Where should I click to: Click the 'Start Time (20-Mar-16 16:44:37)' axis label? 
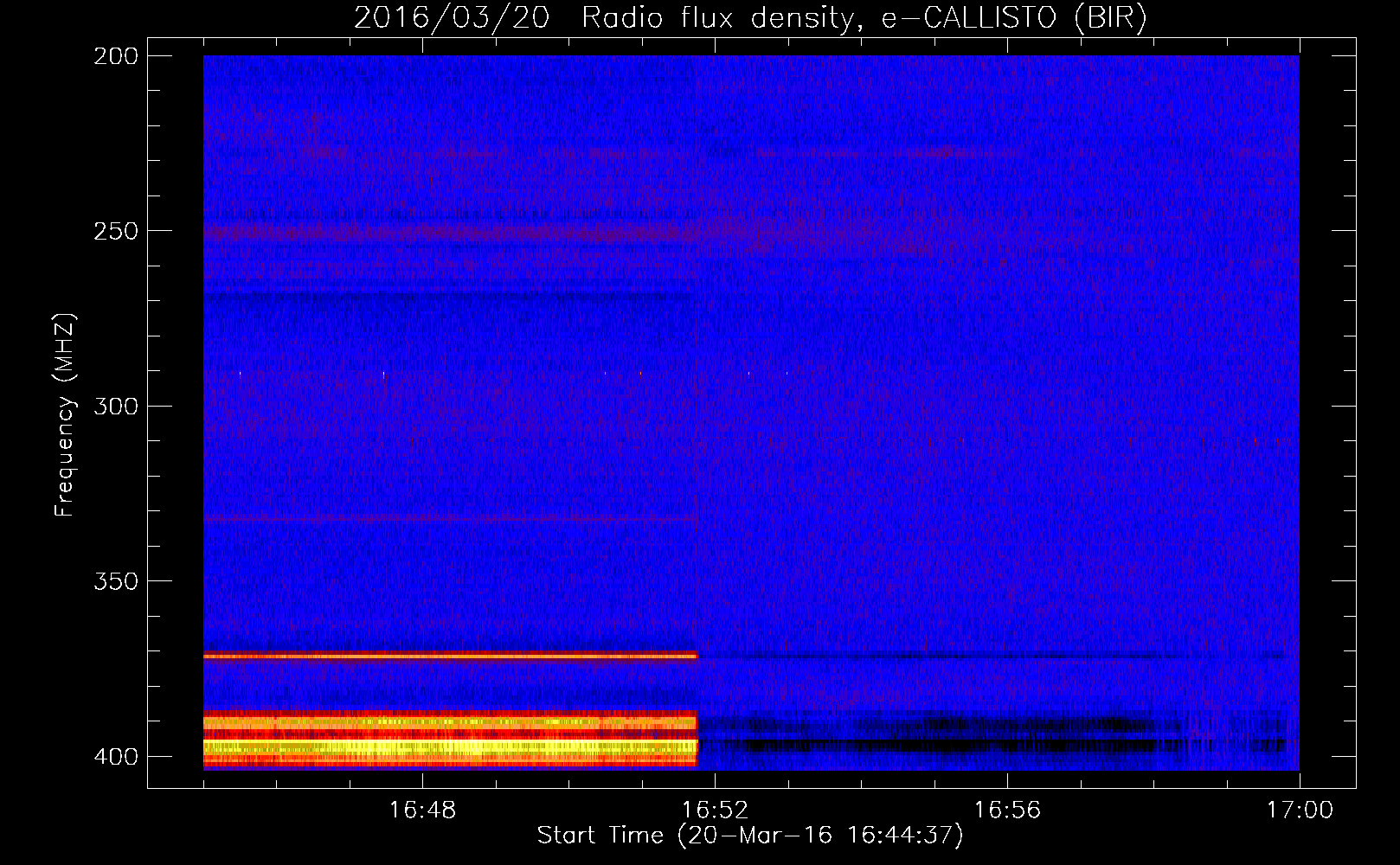(x=750, y=836)
